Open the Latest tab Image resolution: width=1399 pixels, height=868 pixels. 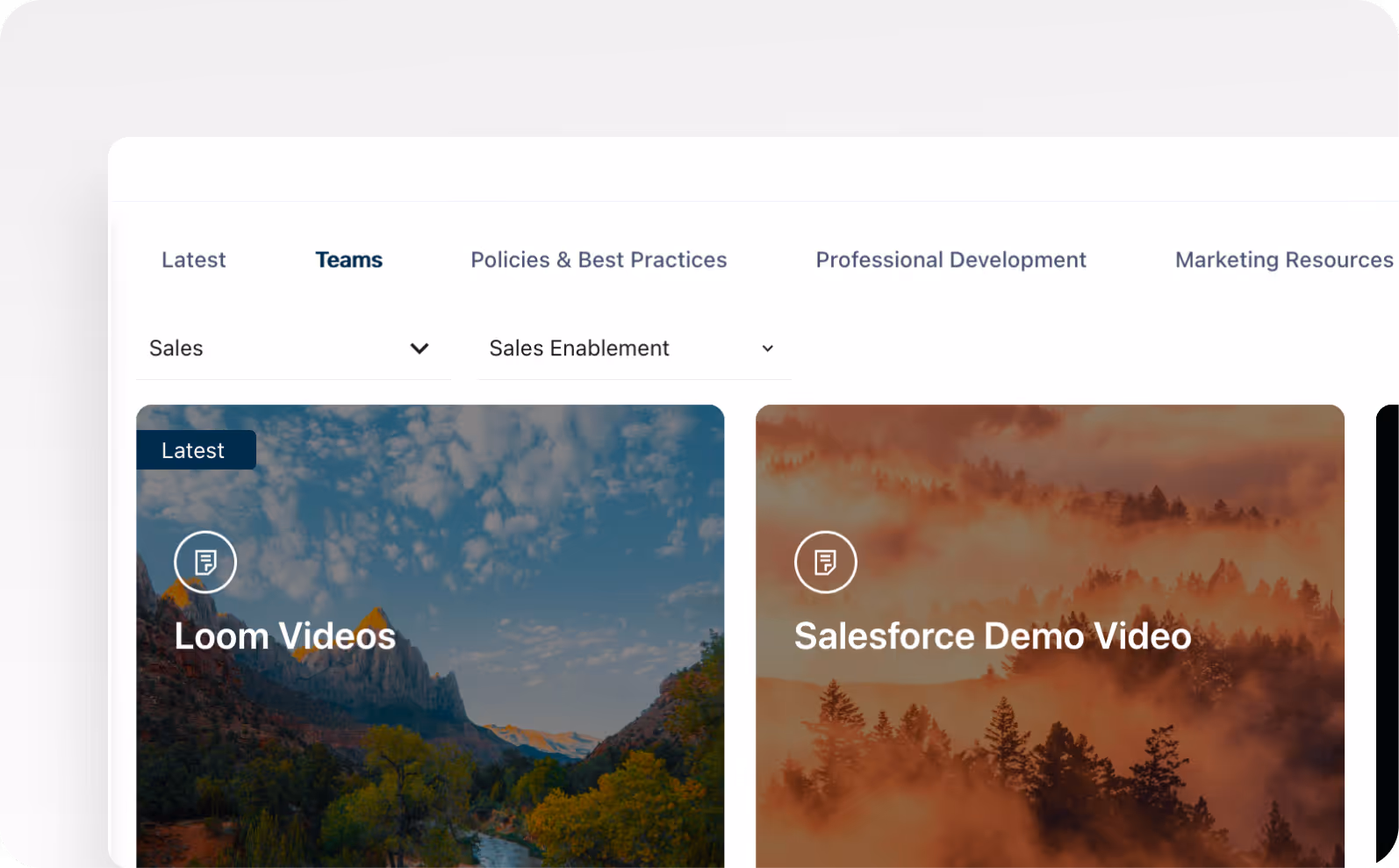coord(193,260)
